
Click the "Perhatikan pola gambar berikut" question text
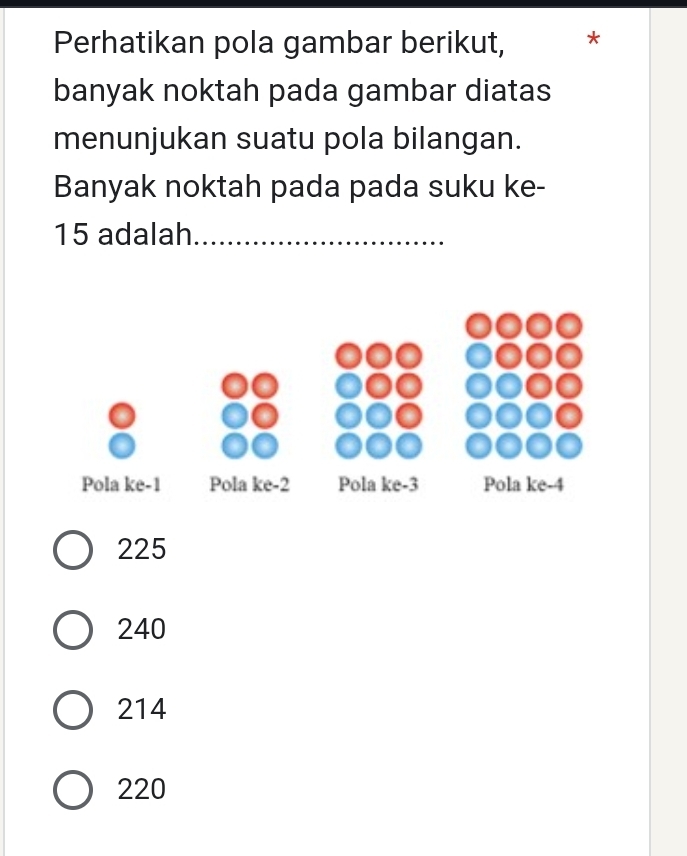[x=280, y=43]
